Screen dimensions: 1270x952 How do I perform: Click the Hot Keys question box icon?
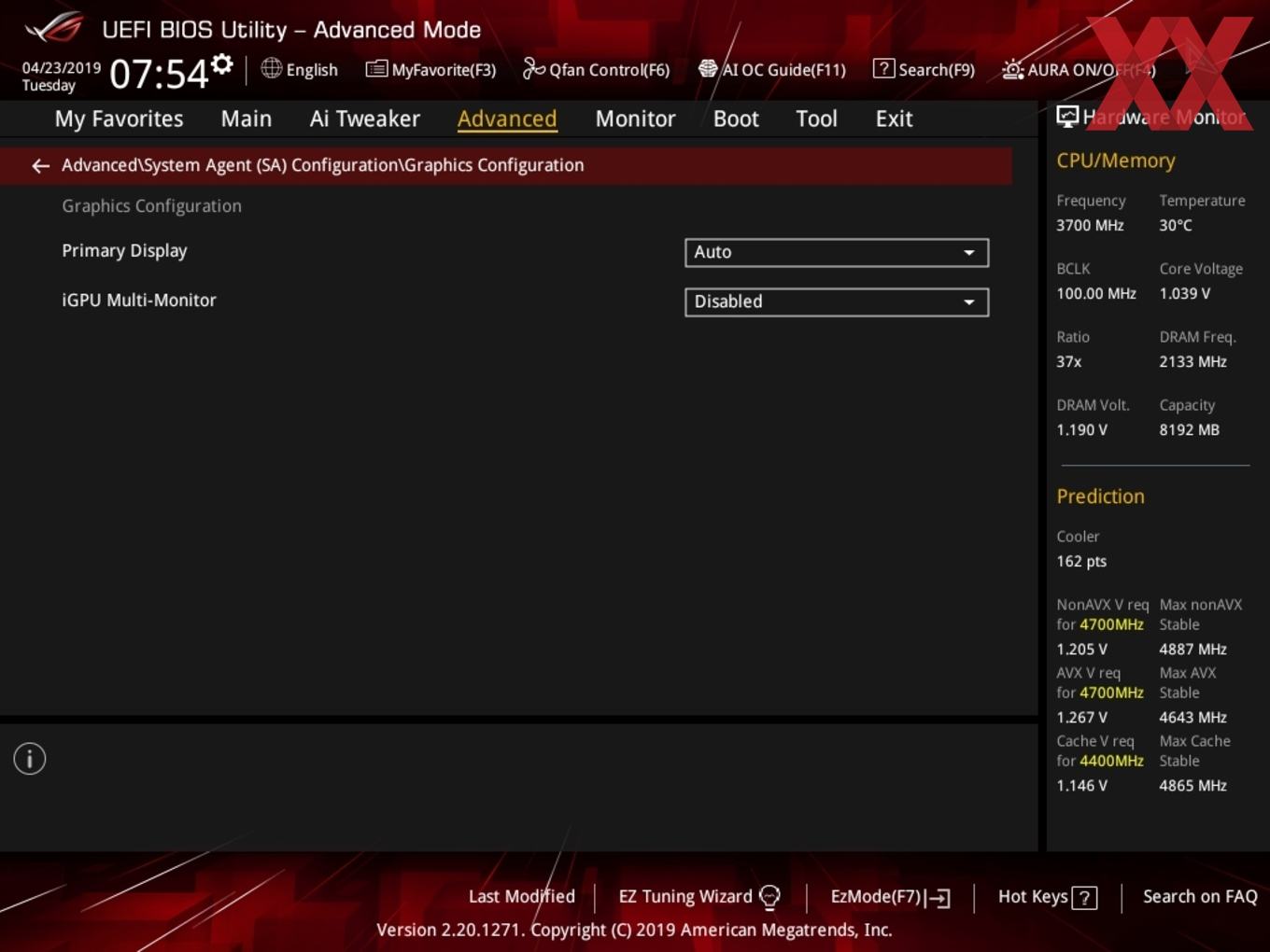[x=1084, y=898]
